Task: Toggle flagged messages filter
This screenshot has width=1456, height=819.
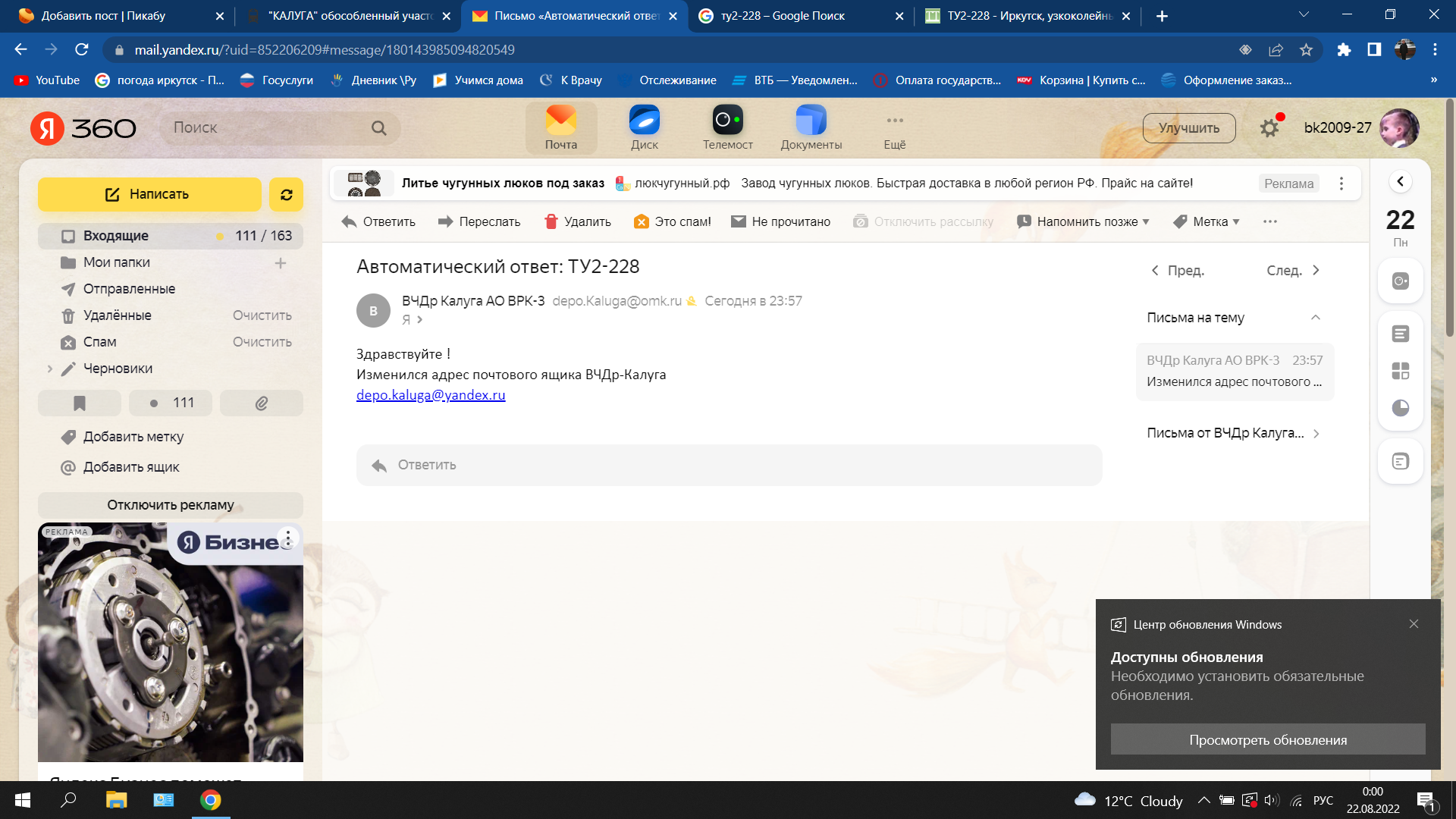Action: (x=80, y=403)
